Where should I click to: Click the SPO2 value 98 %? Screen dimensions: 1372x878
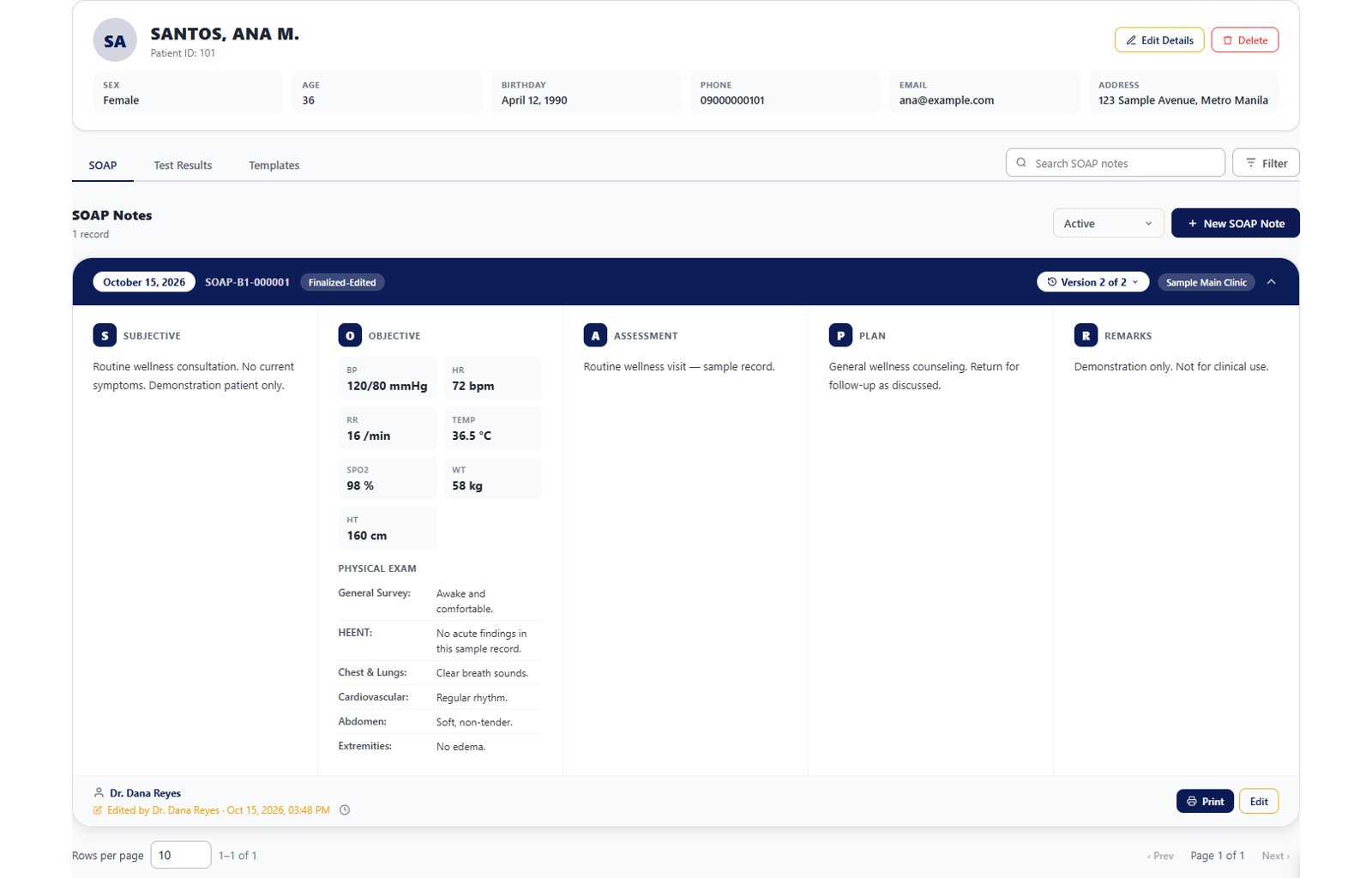[x=360, y=485]
